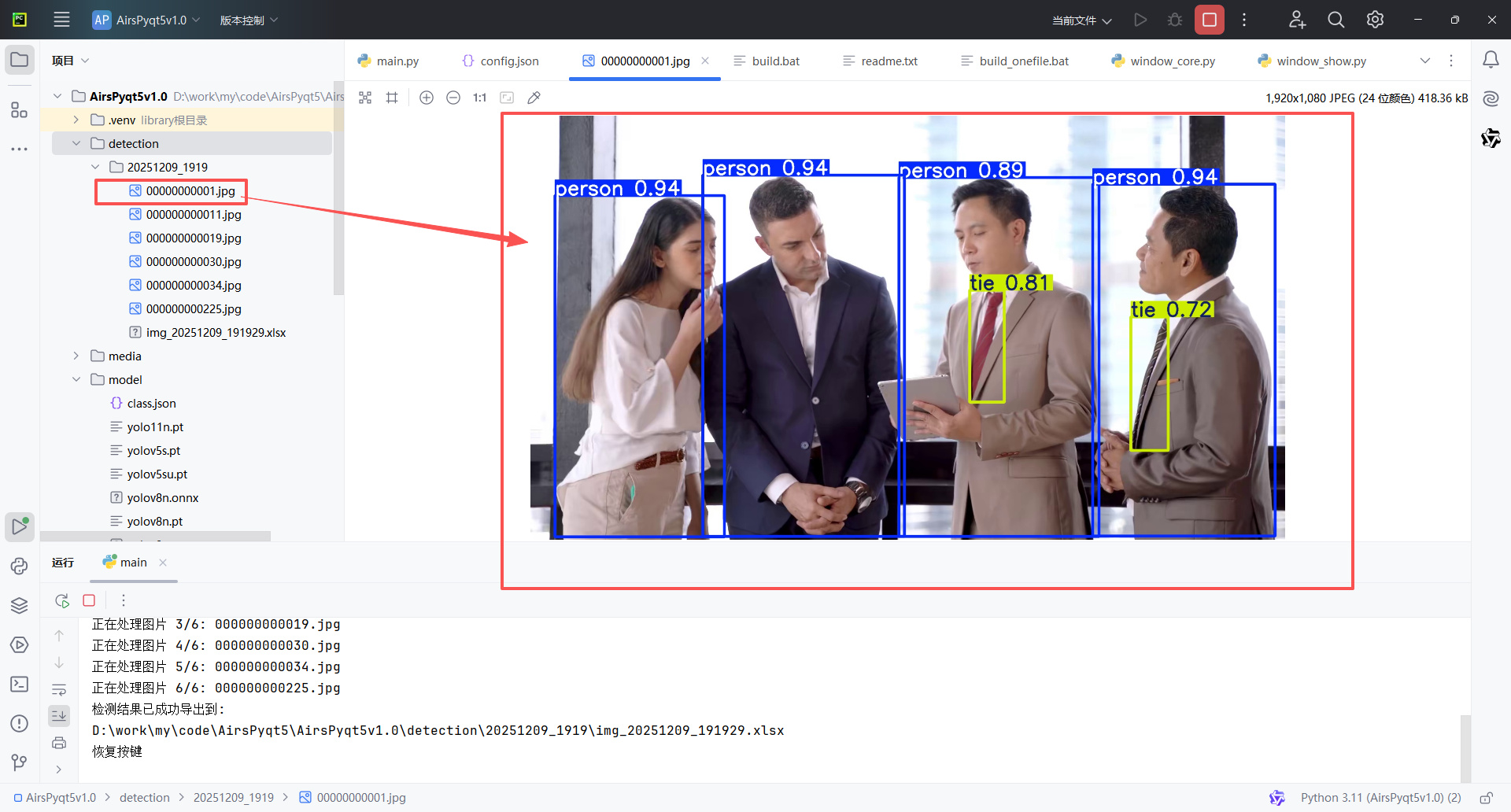Open the Python Console tool window
1511x812 pixels.
tap(20, 566)
